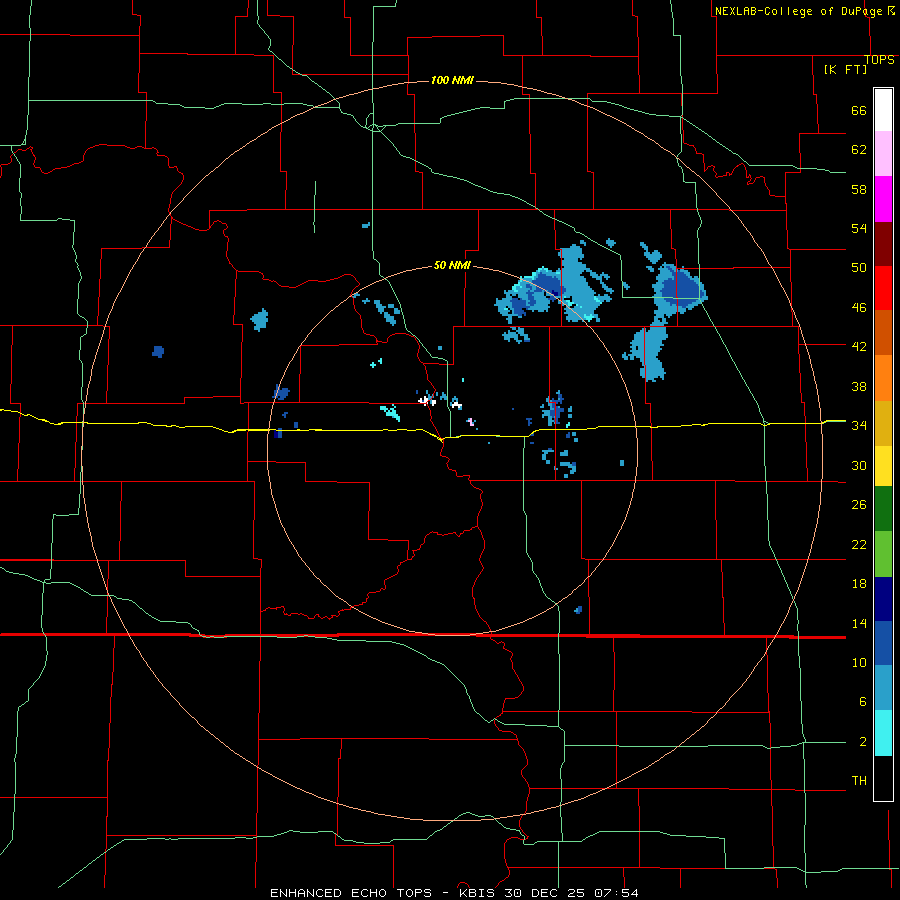This screenshot has width=900, height=900.
Task: Click the orange swatch near 38
Action: tap(883, 378)
